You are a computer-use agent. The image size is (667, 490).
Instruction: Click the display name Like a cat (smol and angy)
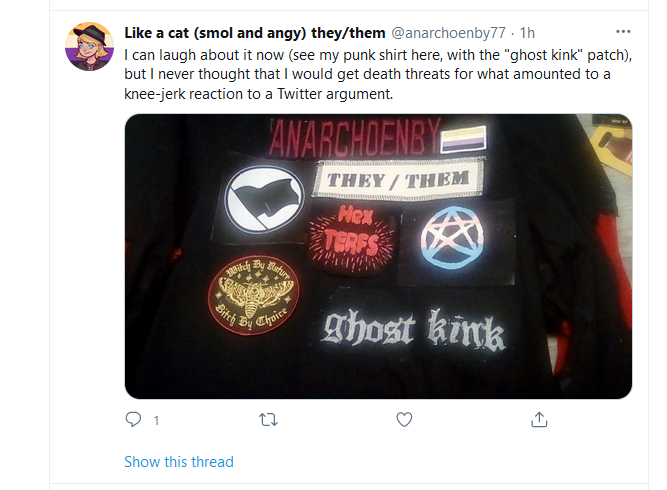254,33
